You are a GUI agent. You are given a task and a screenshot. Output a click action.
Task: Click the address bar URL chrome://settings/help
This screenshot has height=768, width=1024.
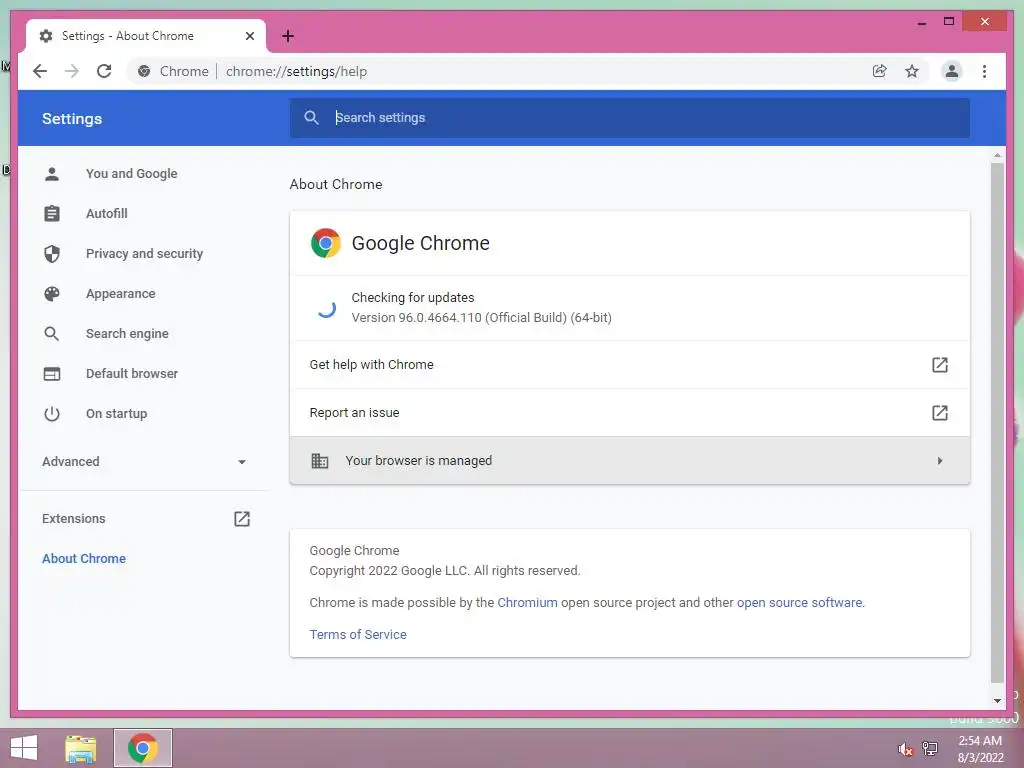pyautogui.click(x=296, y=71)
